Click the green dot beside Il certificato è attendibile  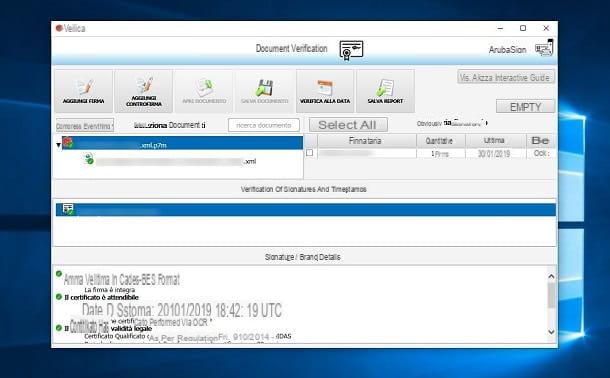point(59,297)
